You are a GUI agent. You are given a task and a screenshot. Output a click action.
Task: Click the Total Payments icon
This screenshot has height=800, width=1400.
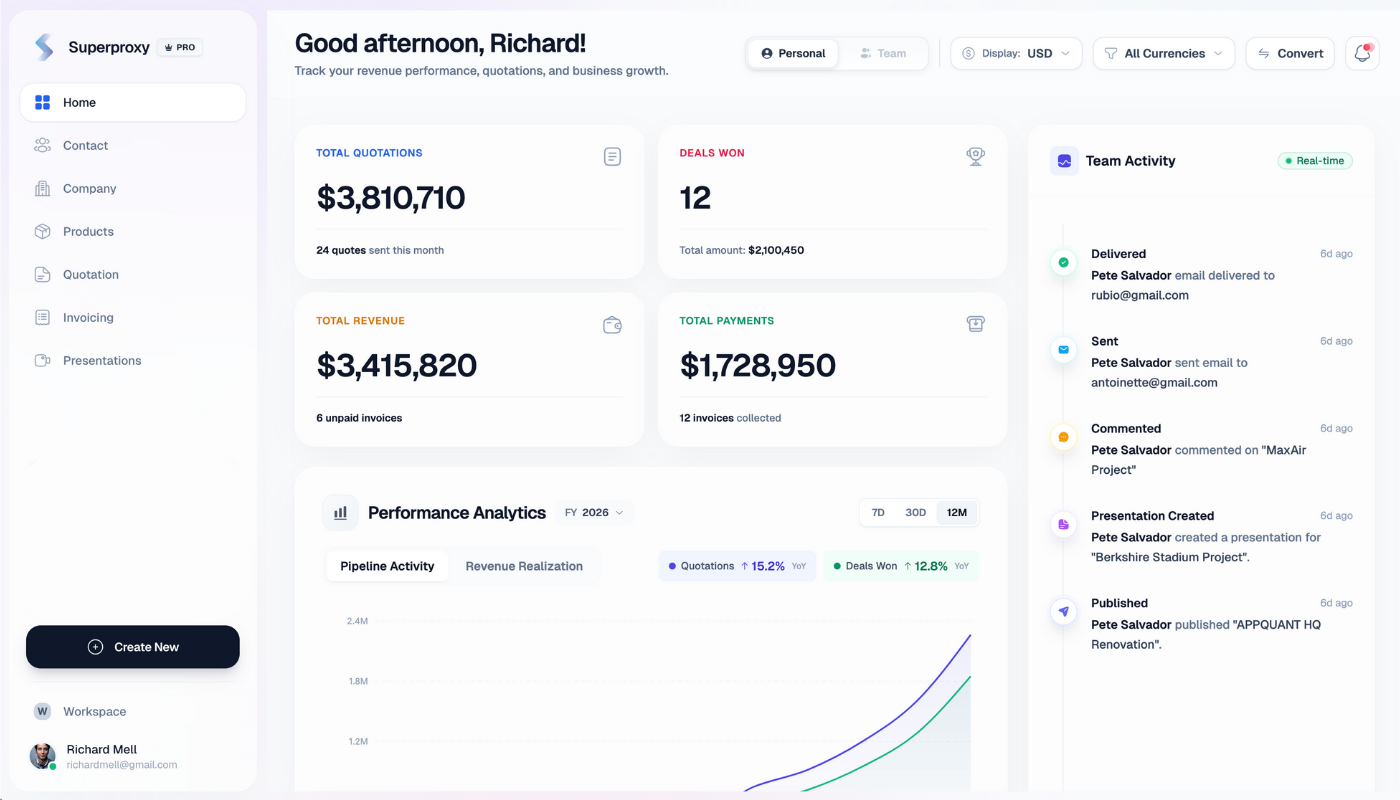click(x=975, y=324)
